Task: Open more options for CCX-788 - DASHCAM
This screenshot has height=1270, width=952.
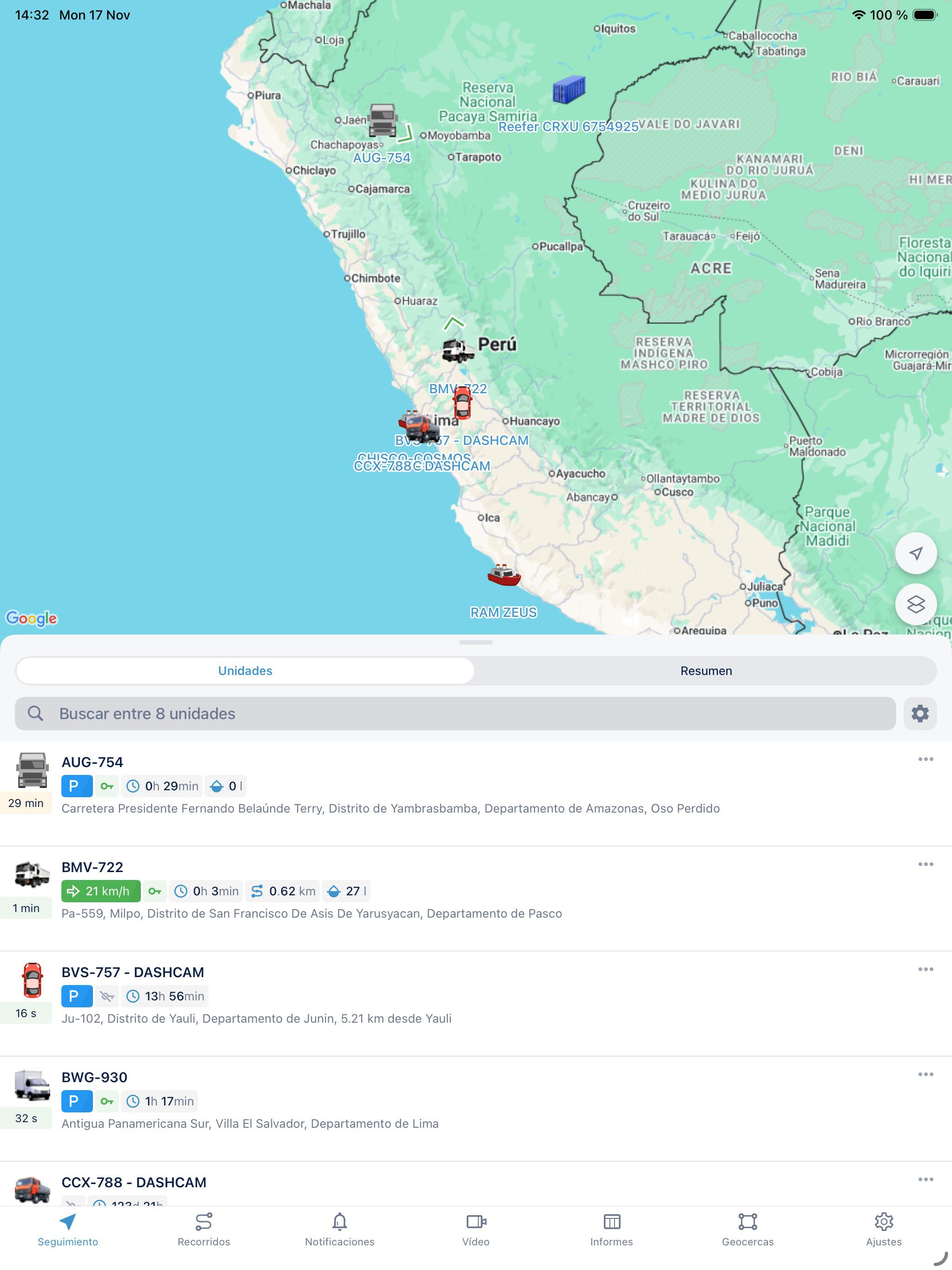Action: click(926, 1179)
